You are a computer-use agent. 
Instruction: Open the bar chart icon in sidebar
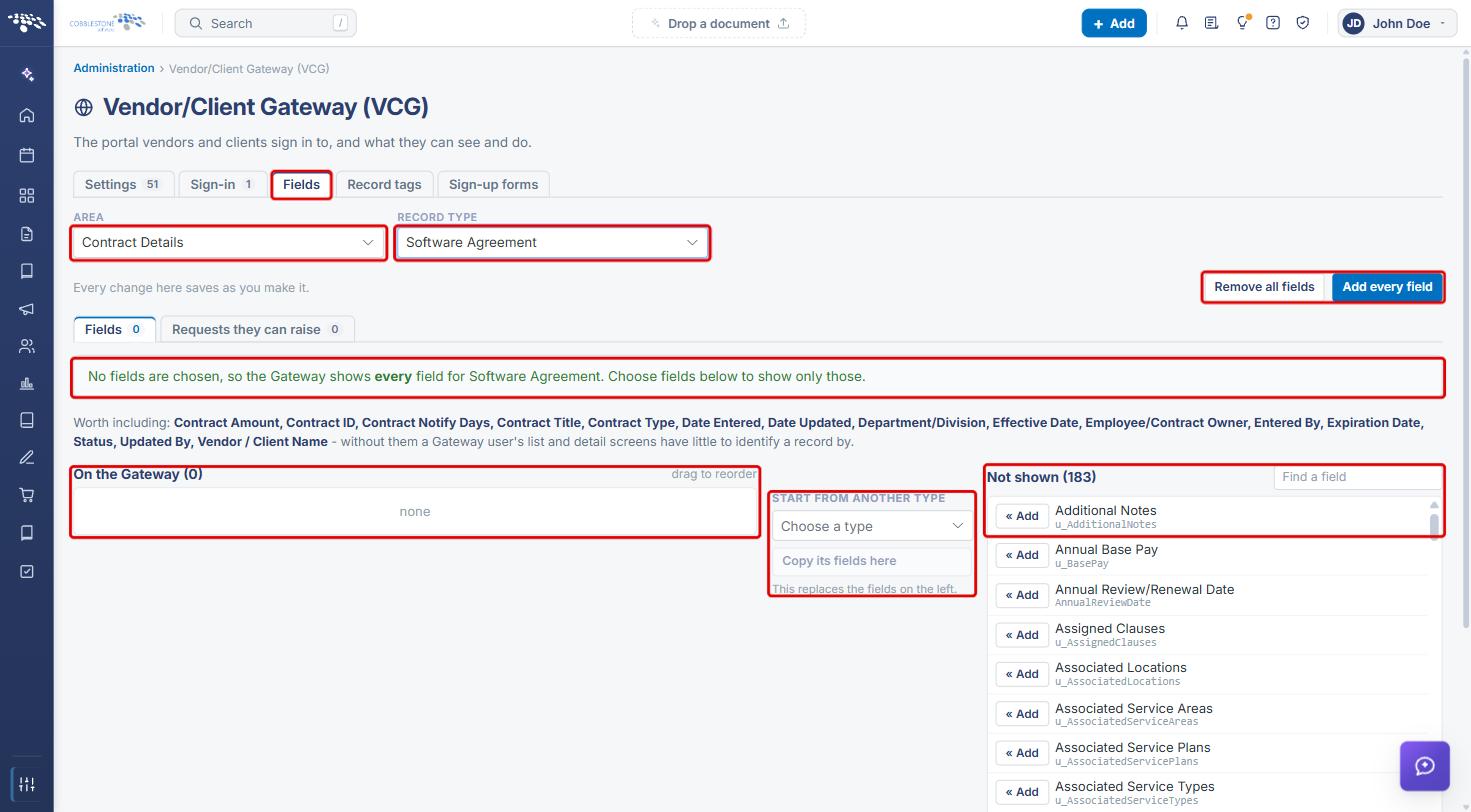coord(27,383)
